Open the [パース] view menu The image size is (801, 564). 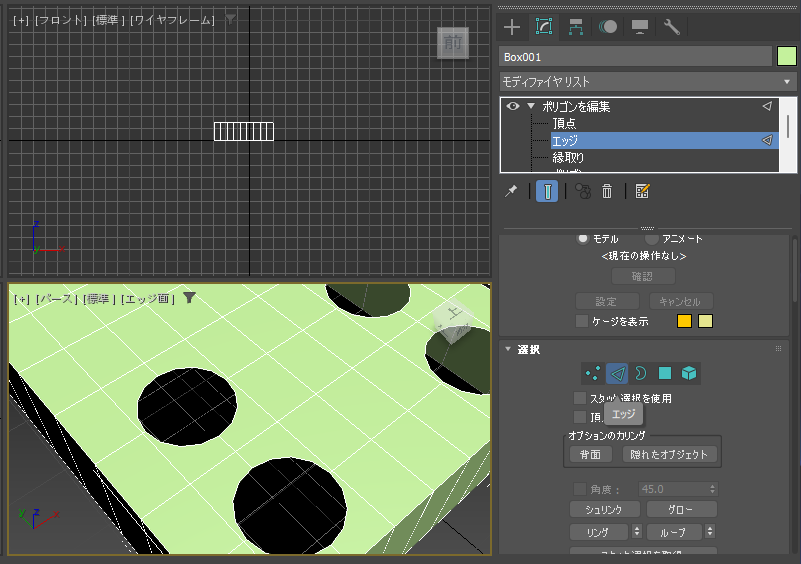pos(56,299)
